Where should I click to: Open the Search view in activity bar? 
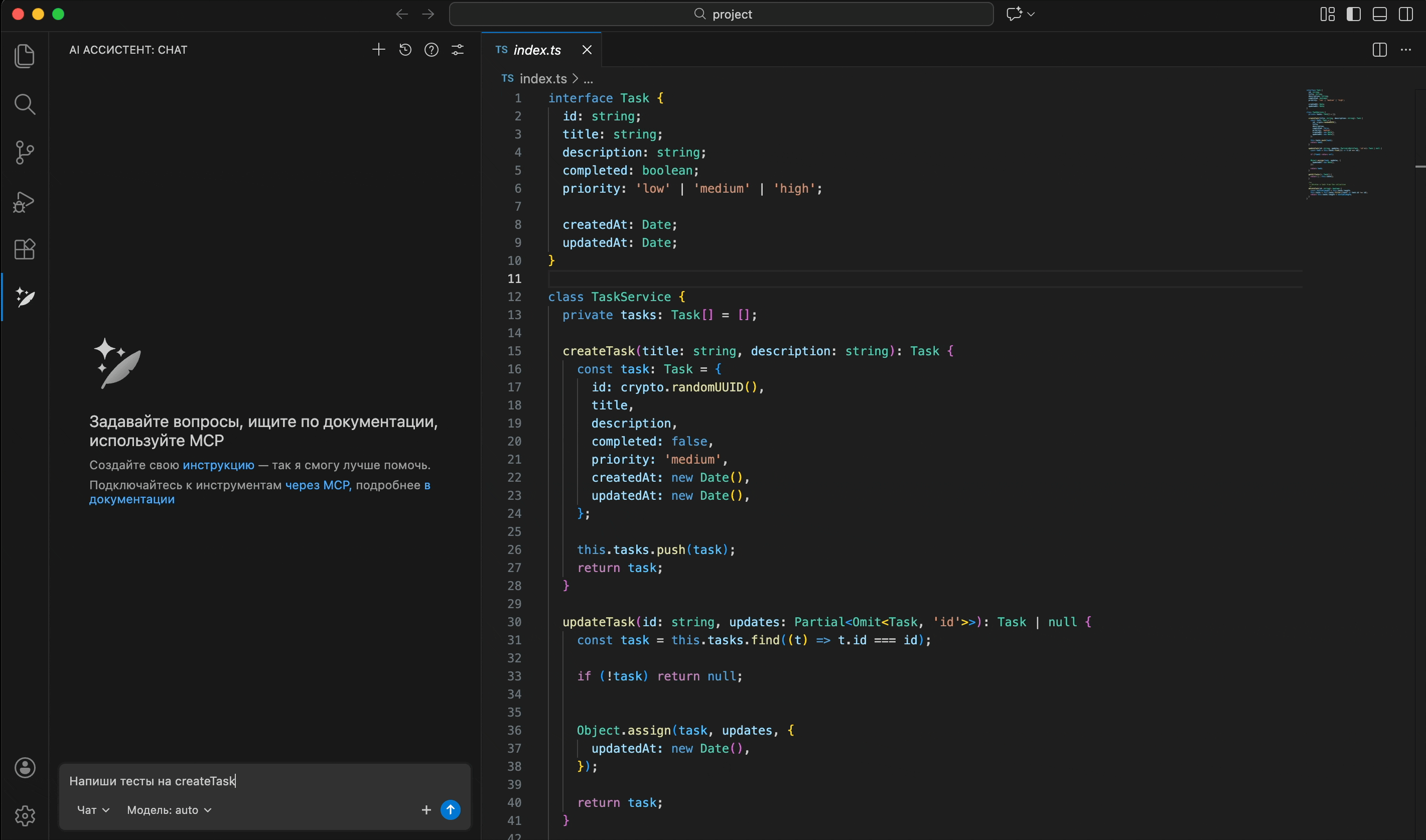(24, 104)
